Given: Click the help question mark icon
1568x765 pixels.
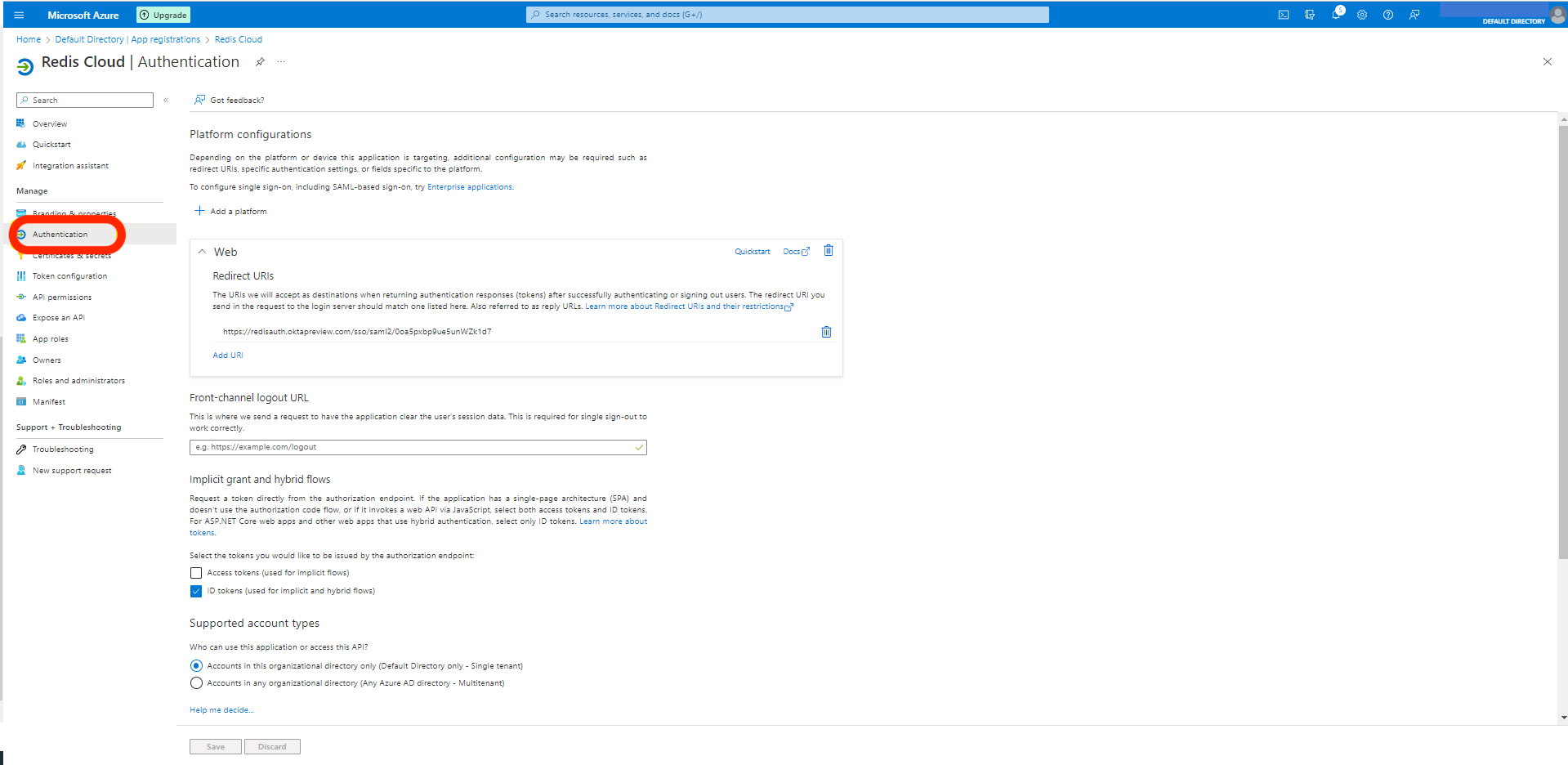Looking at the screenshot, I should click(x=1388, y=15).
